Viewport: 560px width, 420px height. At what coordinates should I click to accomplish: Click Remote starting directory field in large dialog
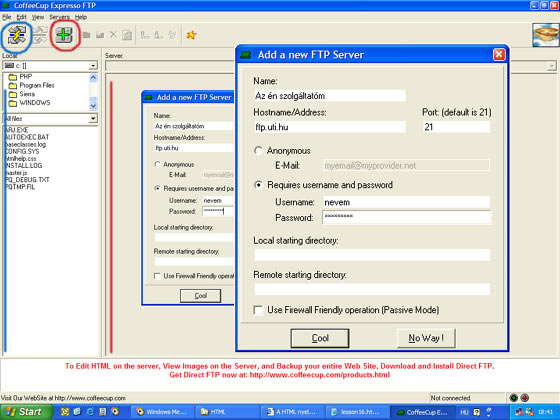[x=372, y=289]
